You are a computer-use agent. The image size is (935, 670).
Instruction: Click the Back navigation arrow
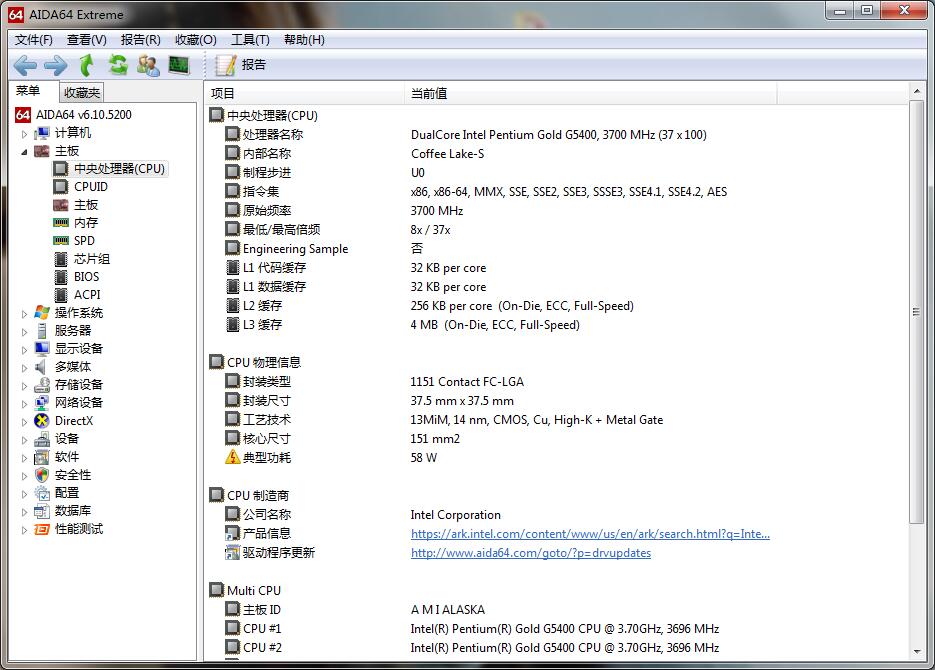[25, 65]
